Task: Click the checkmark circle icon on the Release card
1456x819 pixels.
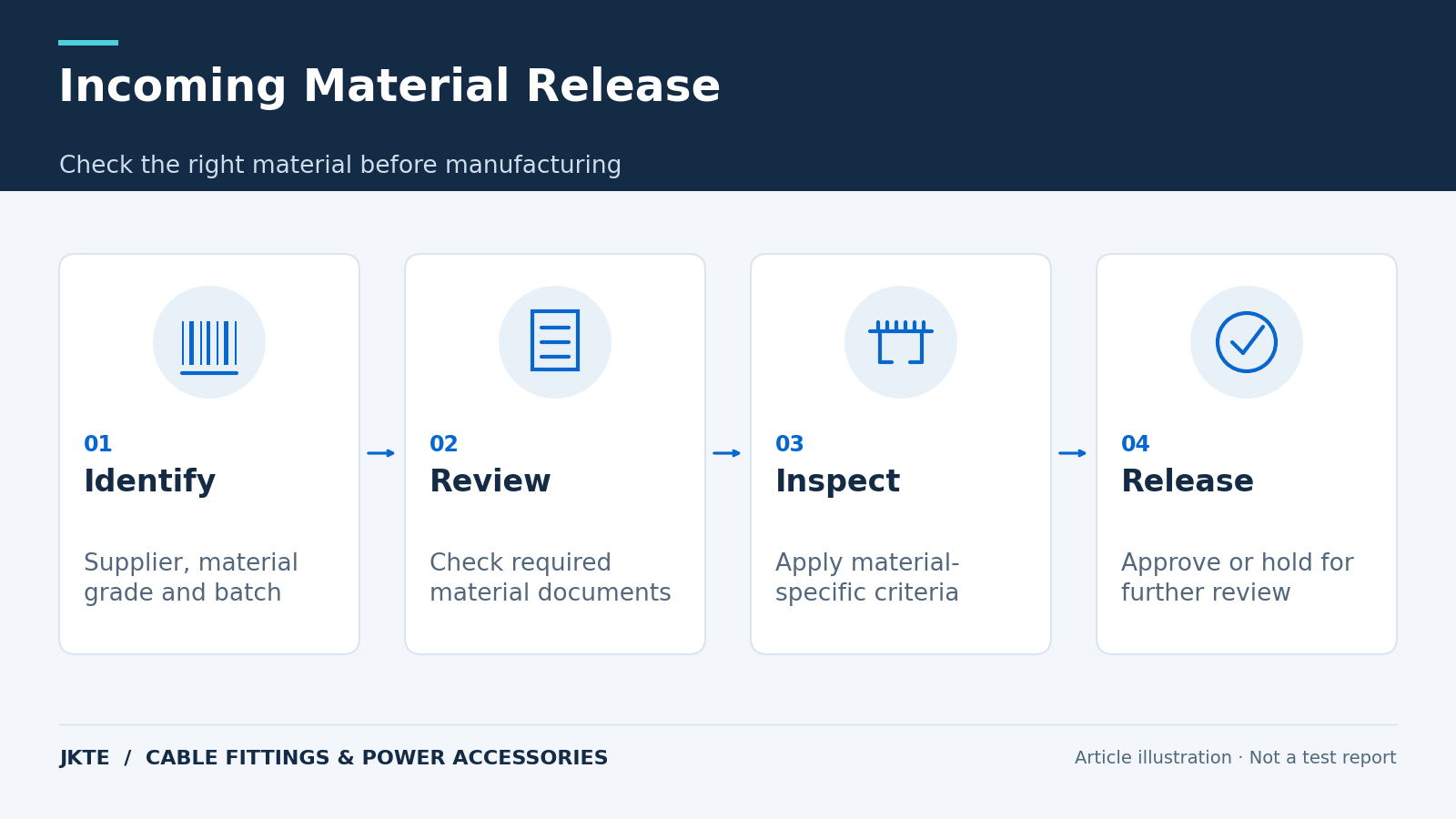Action: [1247, 342]
